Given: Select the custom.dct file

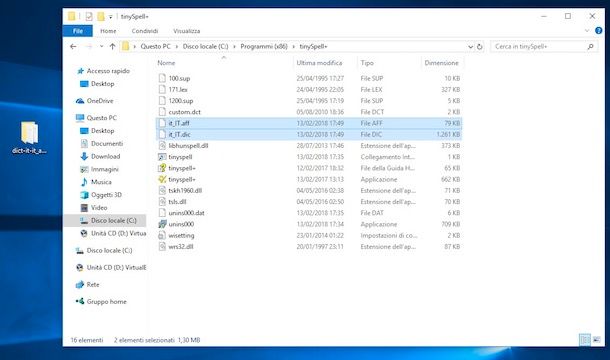Looking at the screenshot, I should click(185, 112).
